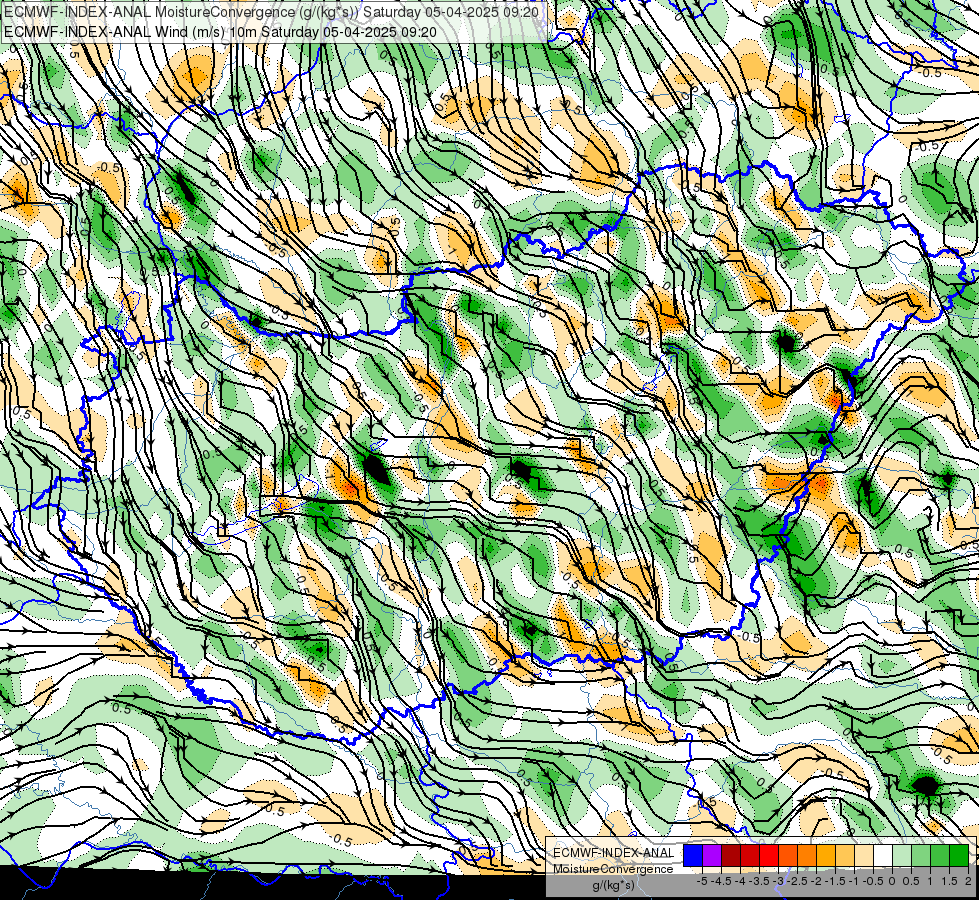
Task: Pick the white swatch in the legend
Action: tap(883, 855)
